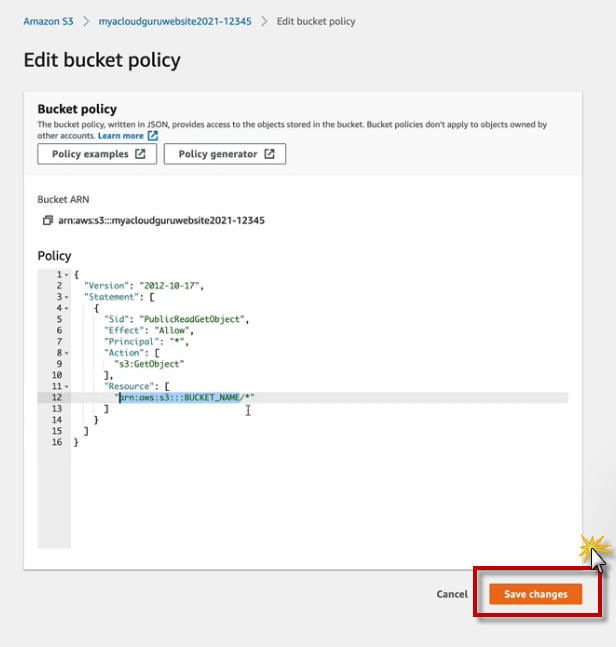Click the "Sid" PublicReadGetObject line
The width and height of the screenshot is (616, 647).
coord(175,319)
